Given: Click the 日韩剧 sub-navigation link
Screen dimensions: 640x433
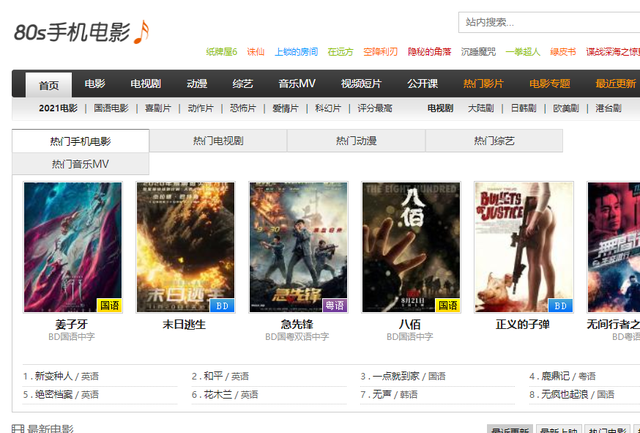Looking at the screenshot, I should point(523,108).
